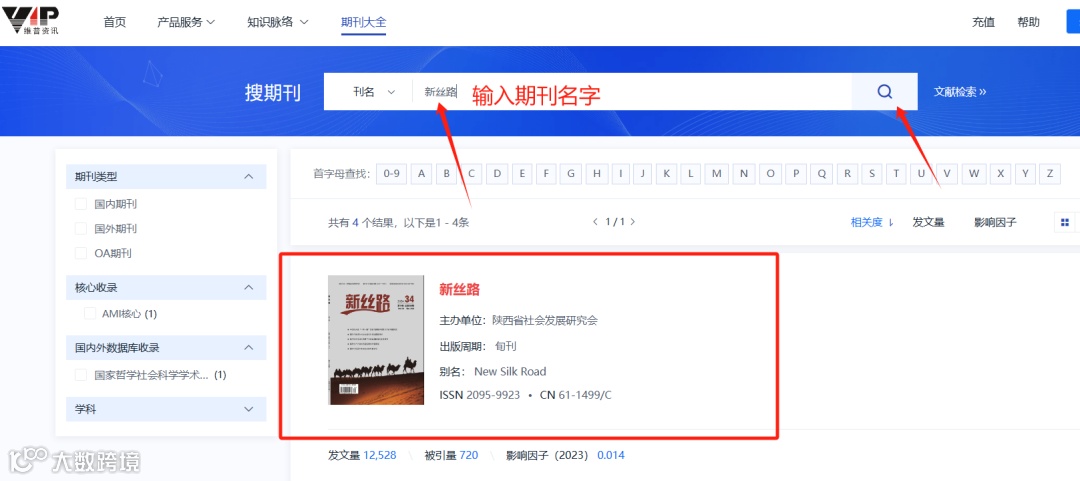Open 文献检索 link
1080x481 pixels.
coord(960,92)
